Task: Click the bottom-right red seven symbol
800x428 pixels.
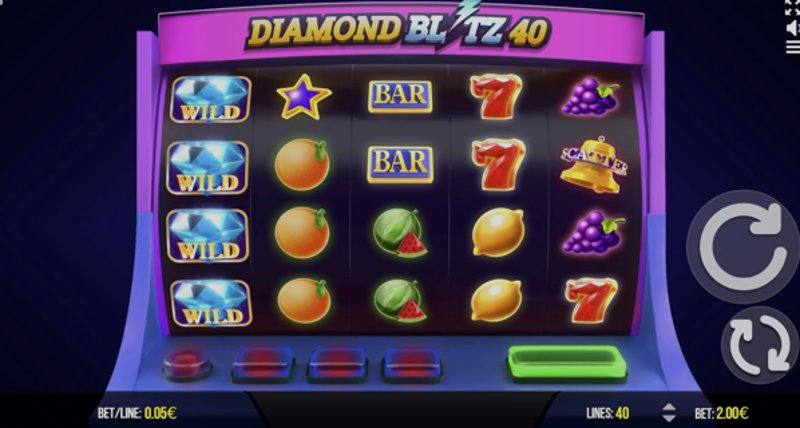Action: click(x=591, y=300)
